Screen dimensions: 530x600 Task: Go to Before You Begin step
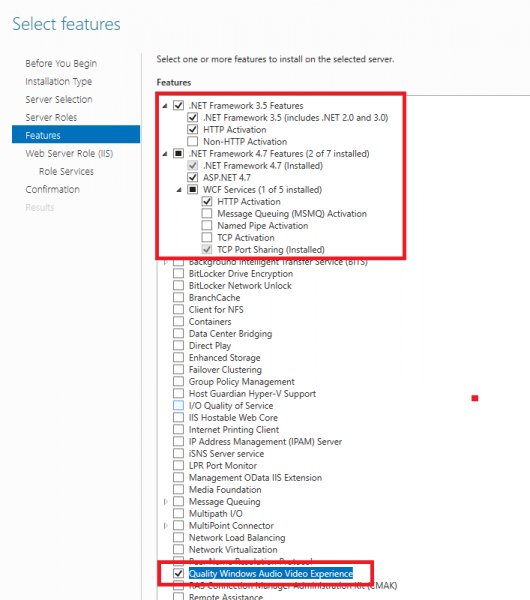click(x=61, y=63)
